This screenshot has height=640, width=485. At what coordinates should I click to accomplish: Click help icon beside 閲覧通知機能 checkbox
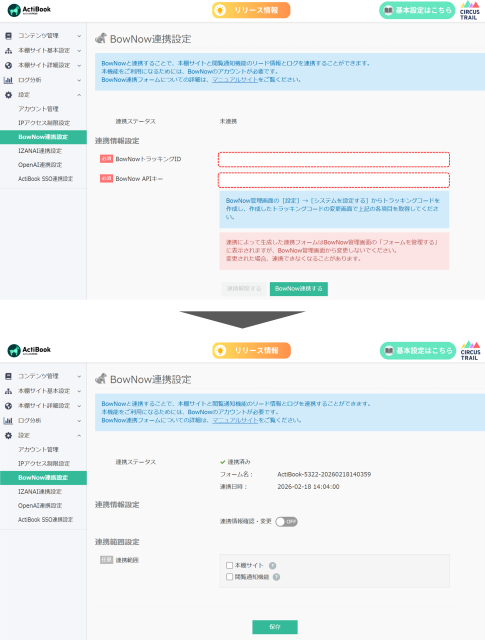276,577
